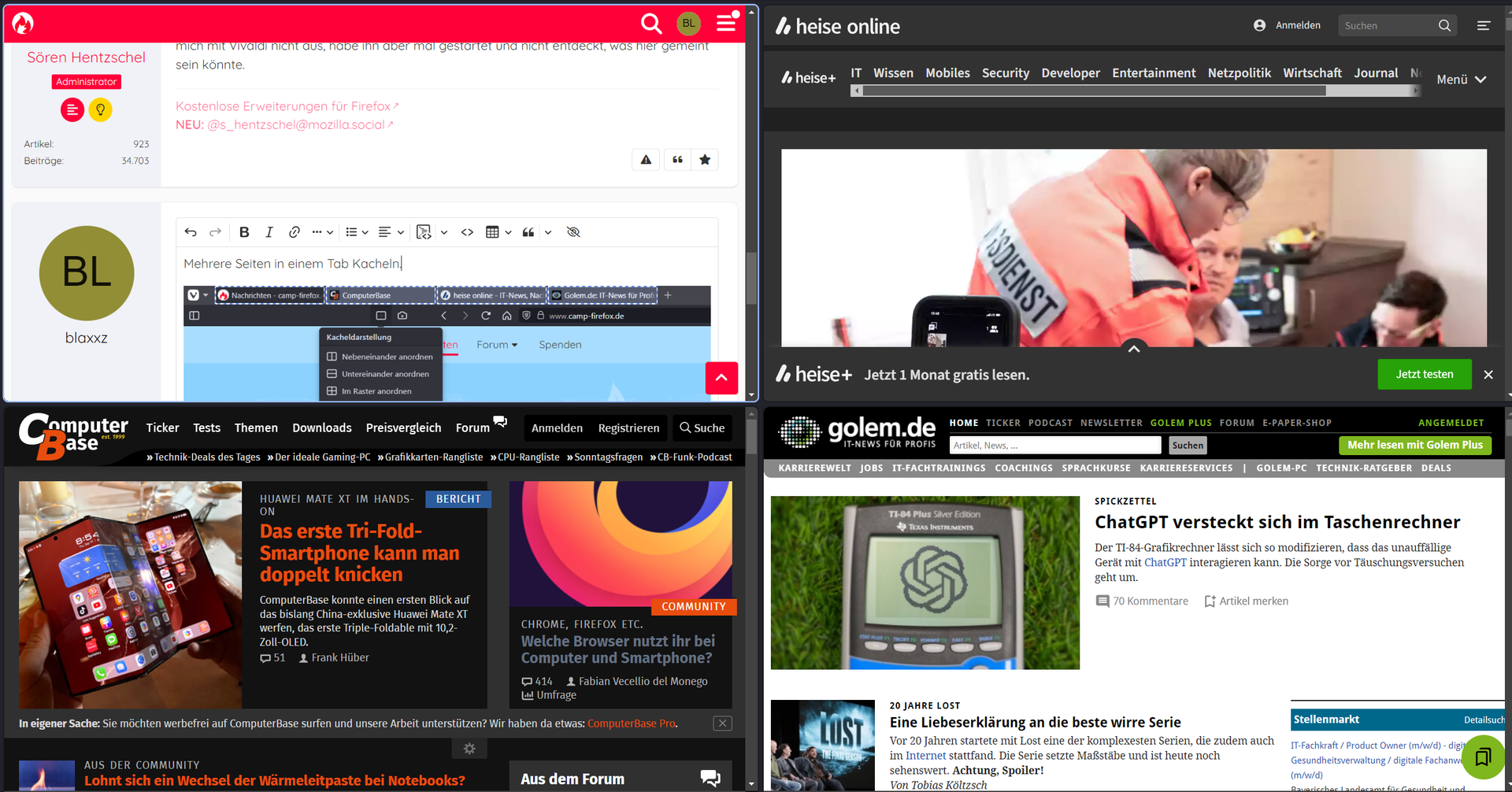Select the TICKER tab on golem.de
This screenshot has width=1512, height=792.
tap(1003, 423)
